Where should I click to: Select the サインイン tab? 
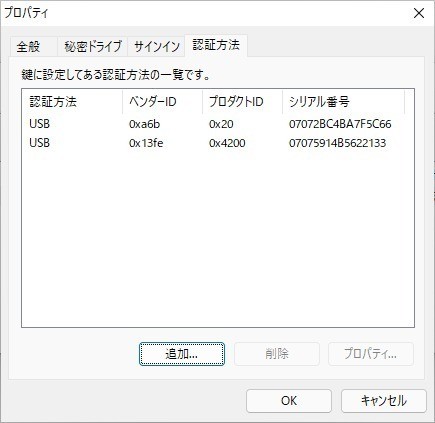(x=156, y=46)
